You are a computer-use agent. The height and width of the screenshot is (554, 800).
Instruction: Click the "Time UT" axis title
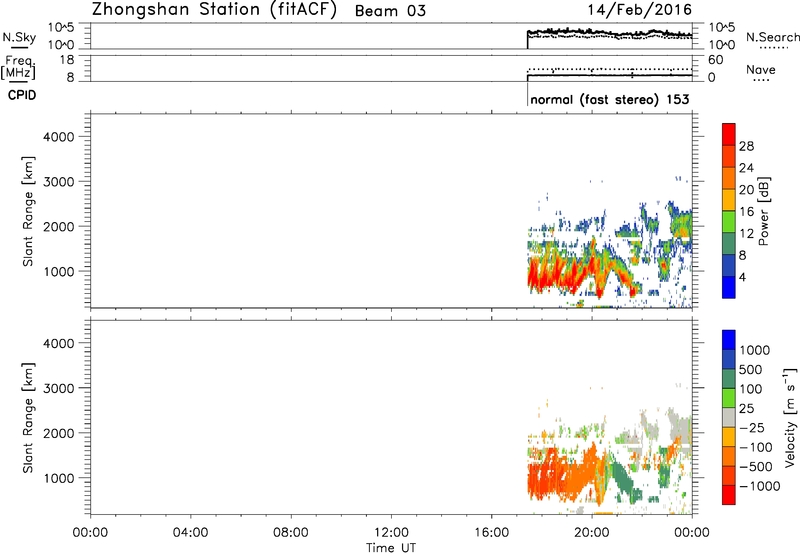tap(391, 548)
